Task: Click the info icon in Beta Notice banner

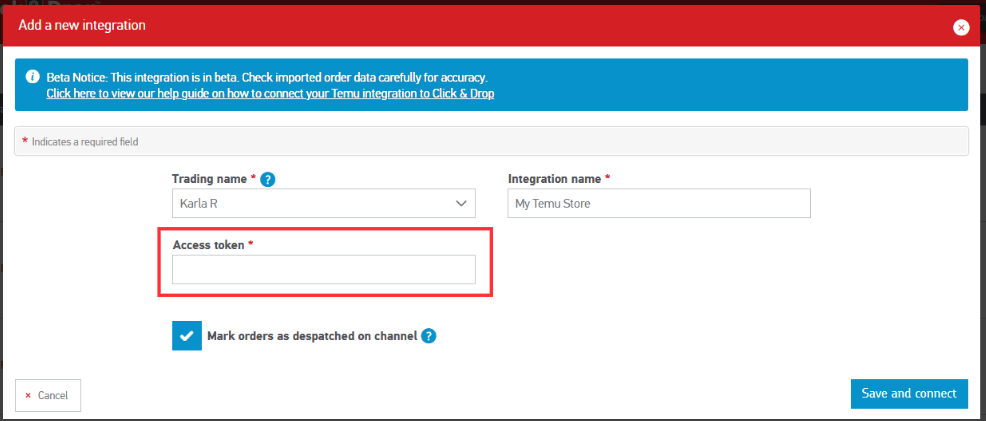Action: 33,77
